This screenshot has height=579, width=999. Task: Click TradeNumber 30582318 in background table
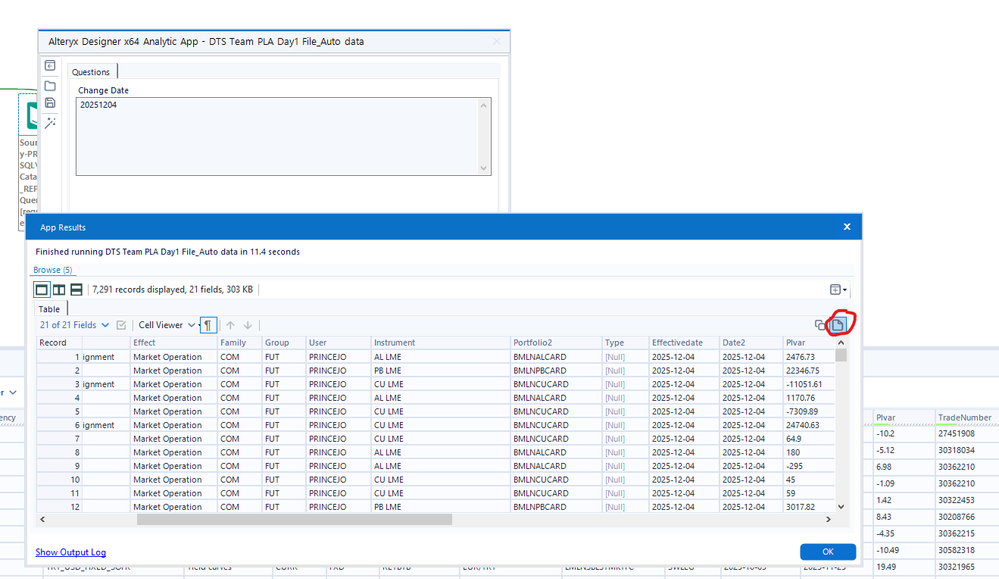(x=956, y=550)
